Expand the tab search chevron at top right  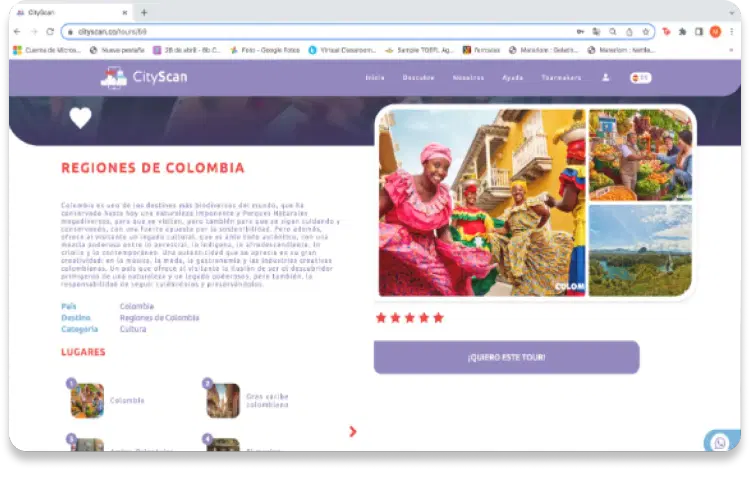coord(732,13)
